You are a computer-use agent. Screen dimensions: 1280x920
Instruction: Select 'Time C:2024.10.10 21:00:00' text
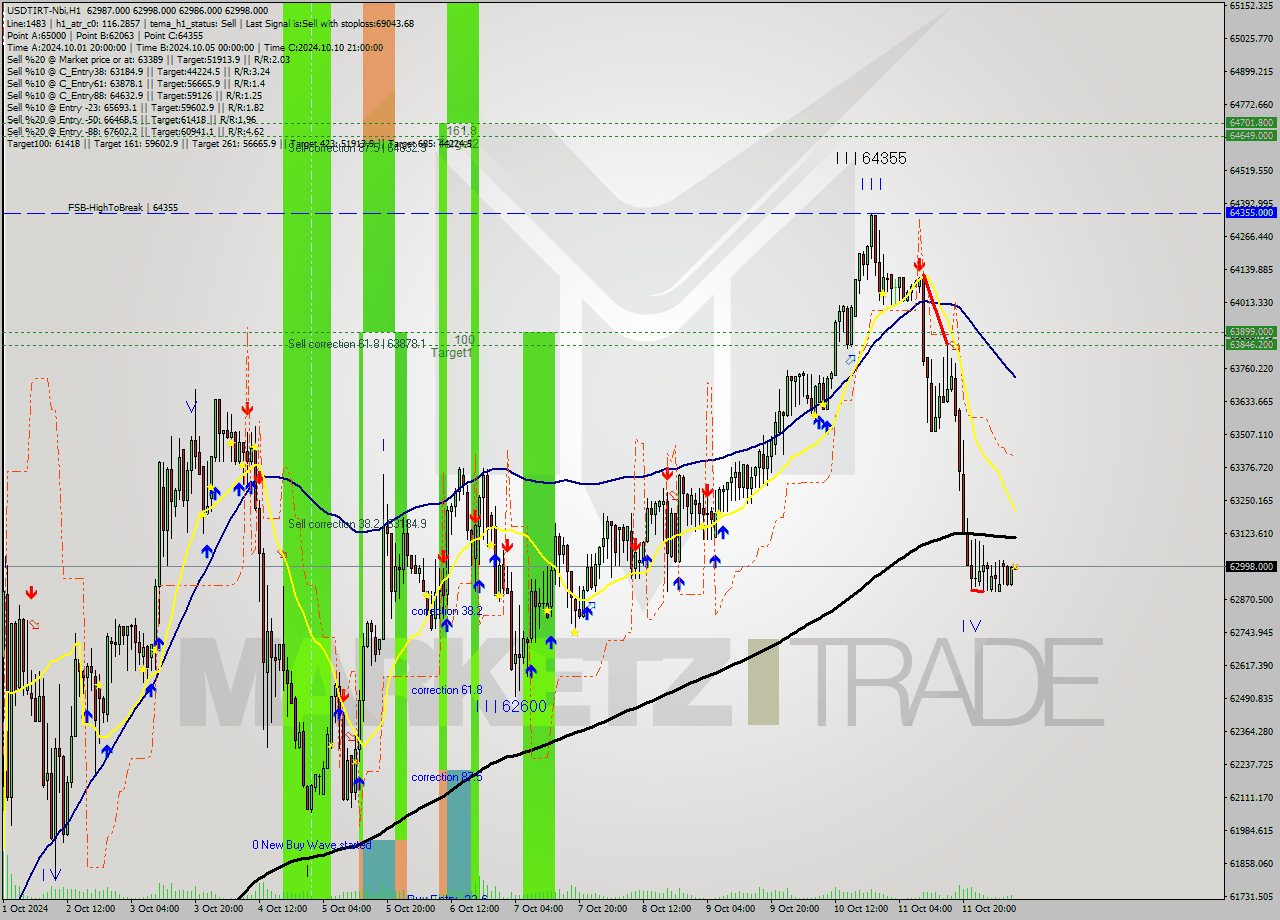coord(323,47)
